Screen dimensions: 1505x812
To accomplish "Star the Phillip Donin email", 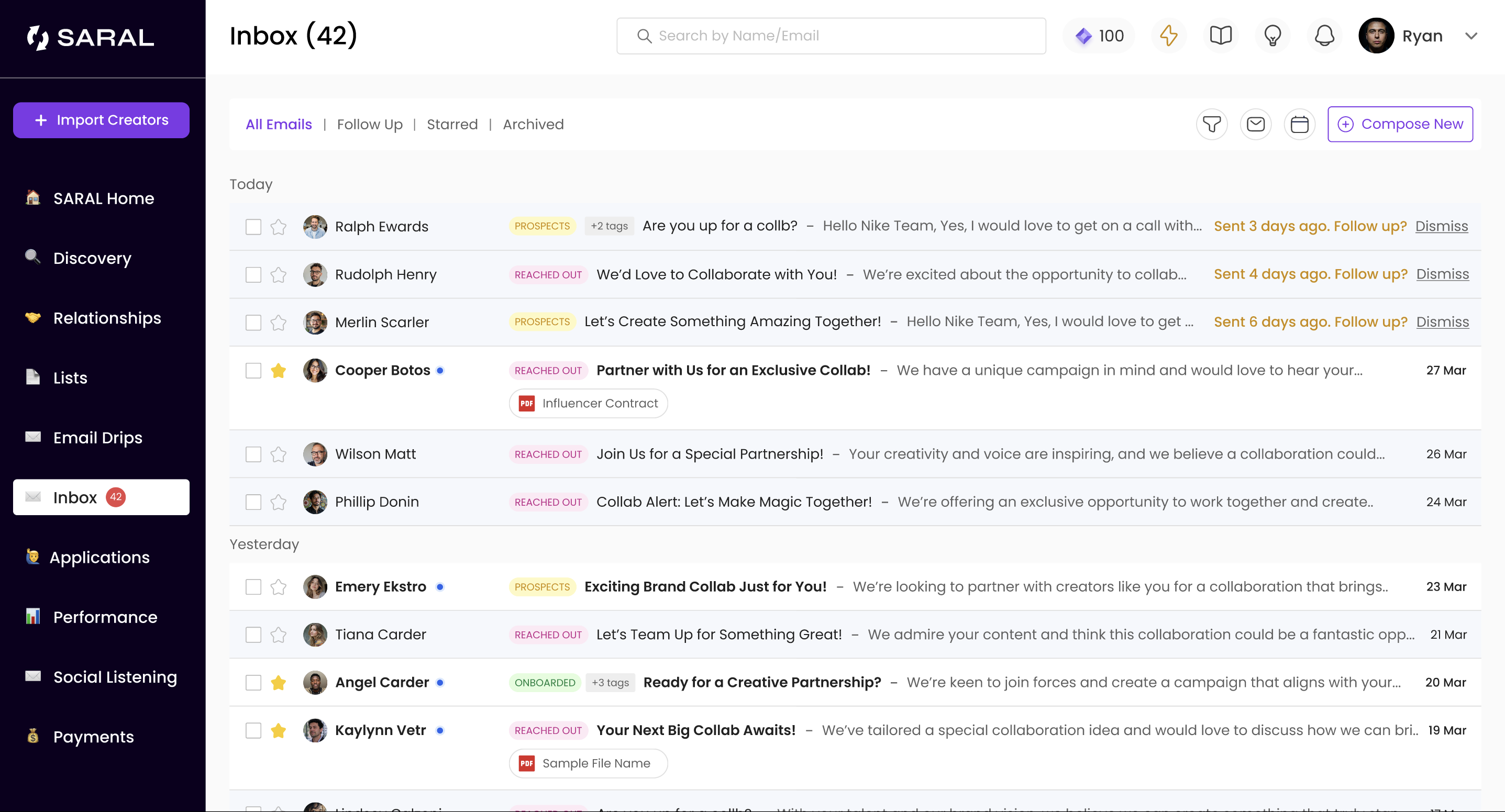I will coord(278,502).
